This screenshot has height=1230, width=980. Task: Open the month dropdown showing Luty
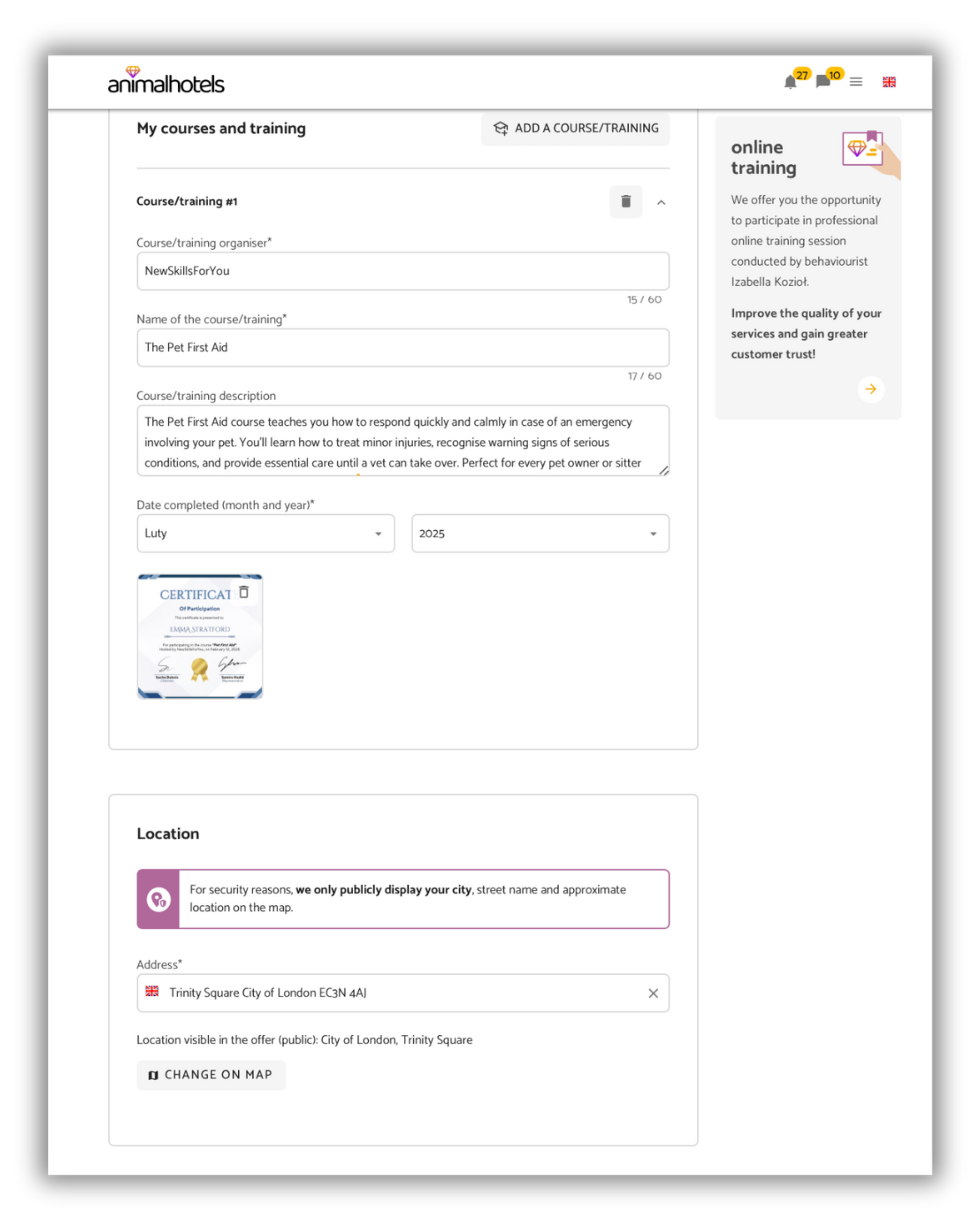click(265, 534)
